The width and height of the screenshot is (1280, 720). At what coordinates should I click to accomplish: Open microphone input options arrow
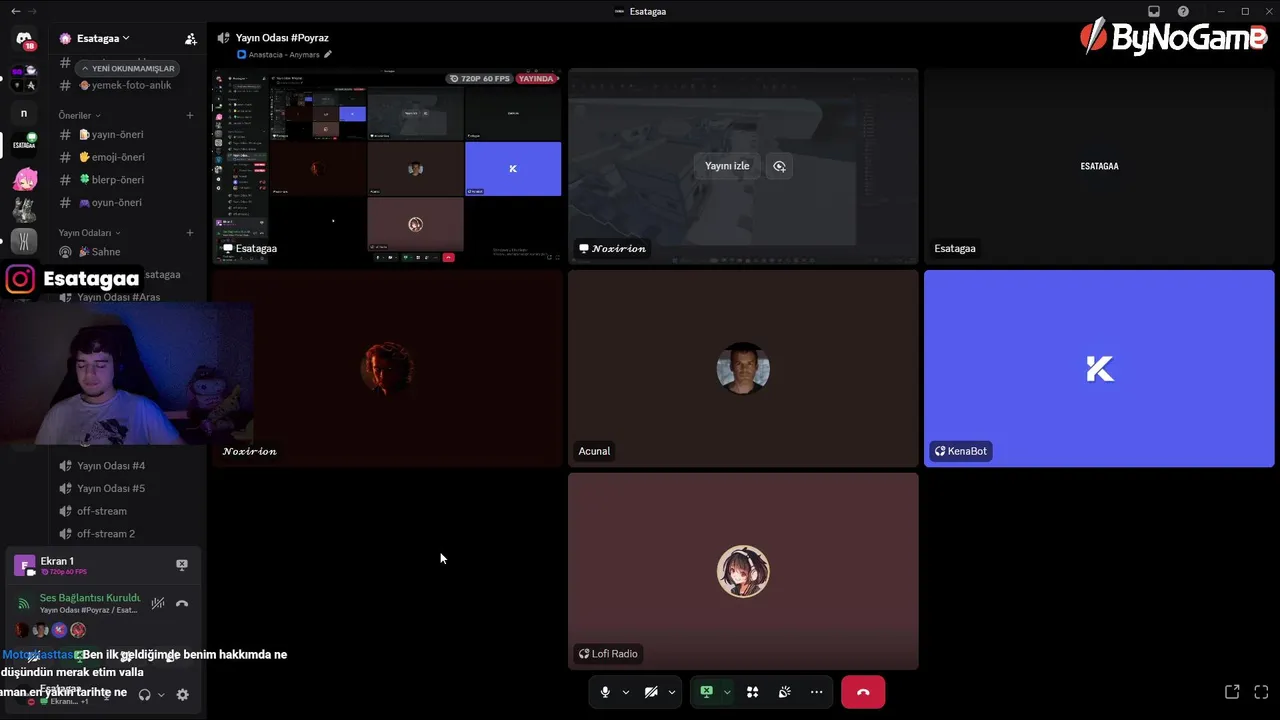626,692
